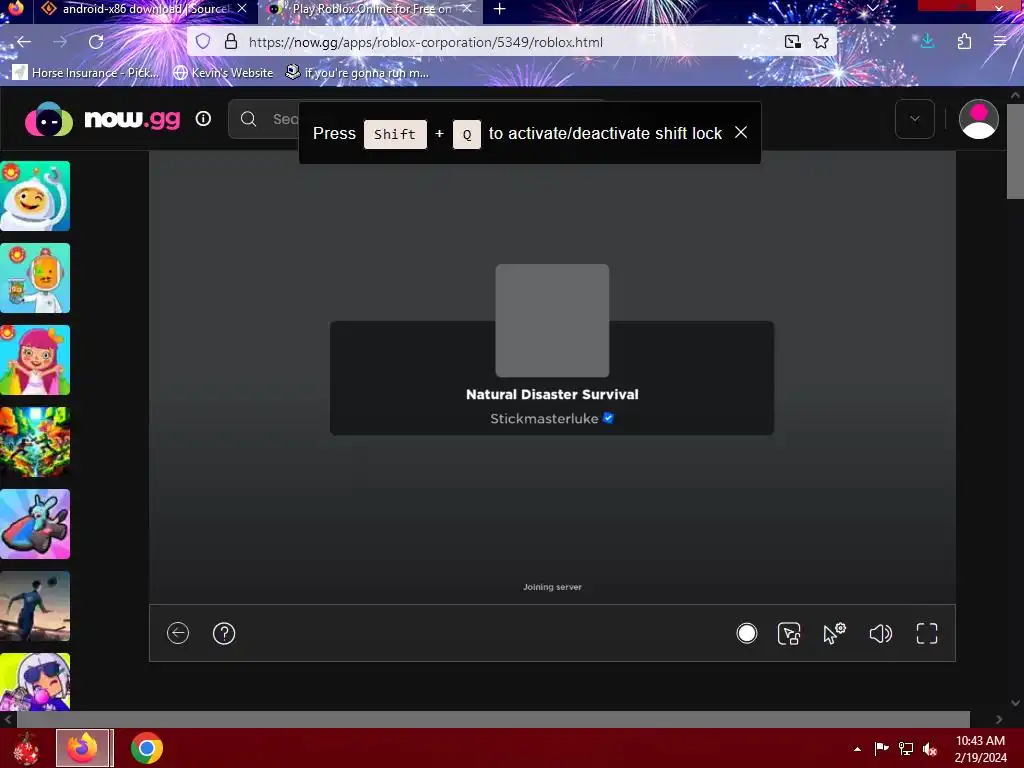Screen dimensions: 1024x768
Task: Open the bubblegum girl game thumbnail
Action: 35,681
